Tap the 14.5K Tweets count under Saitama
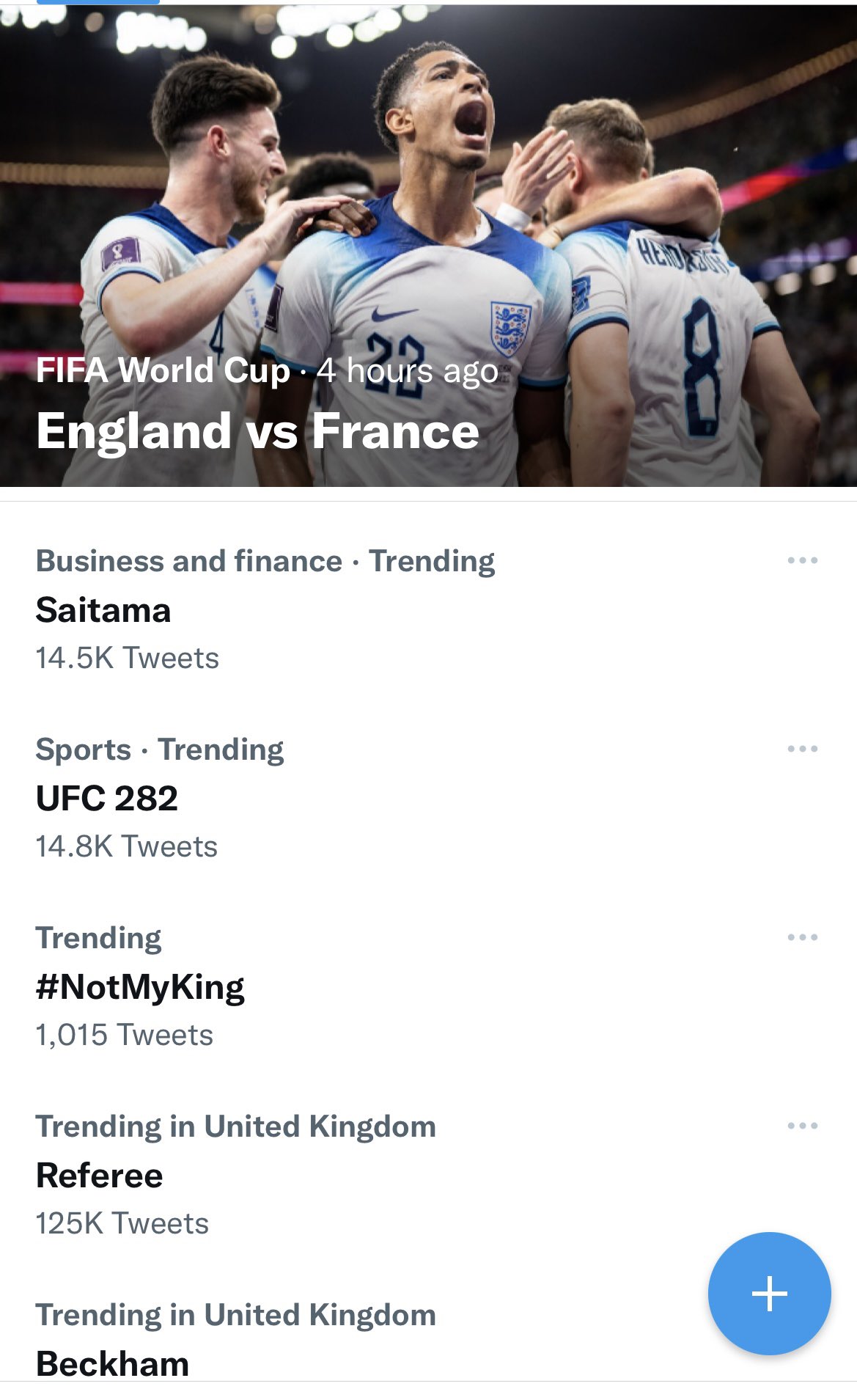This screenshot has width=857, height=1400. 128,659
